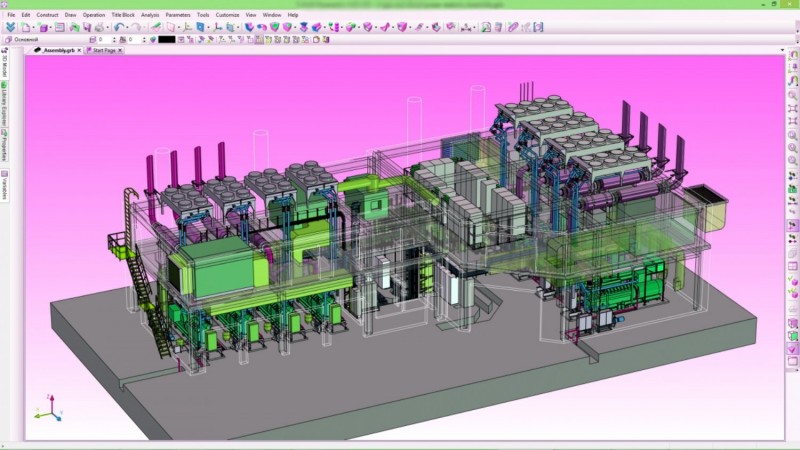Open dropdown arrow next to print icon
The image size is (800, 450).
pyautogui.click(x=108, y=28)
